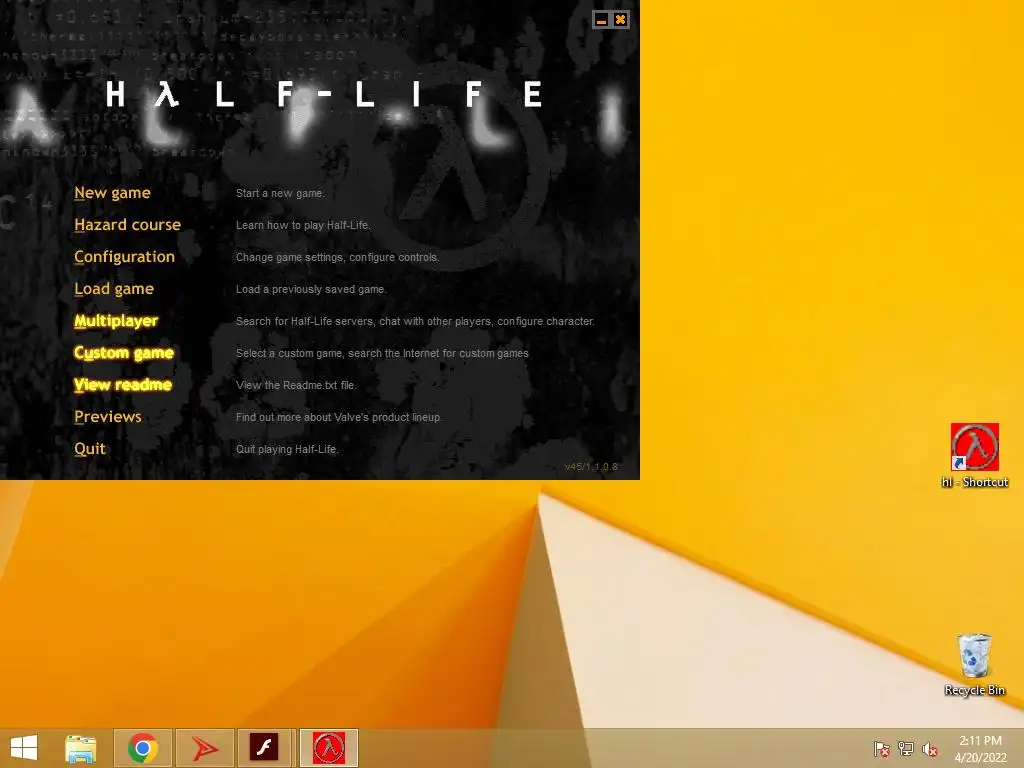This screenshot has width=1024, height=768.
Task: Click View readme link
Action: [123, 385]
